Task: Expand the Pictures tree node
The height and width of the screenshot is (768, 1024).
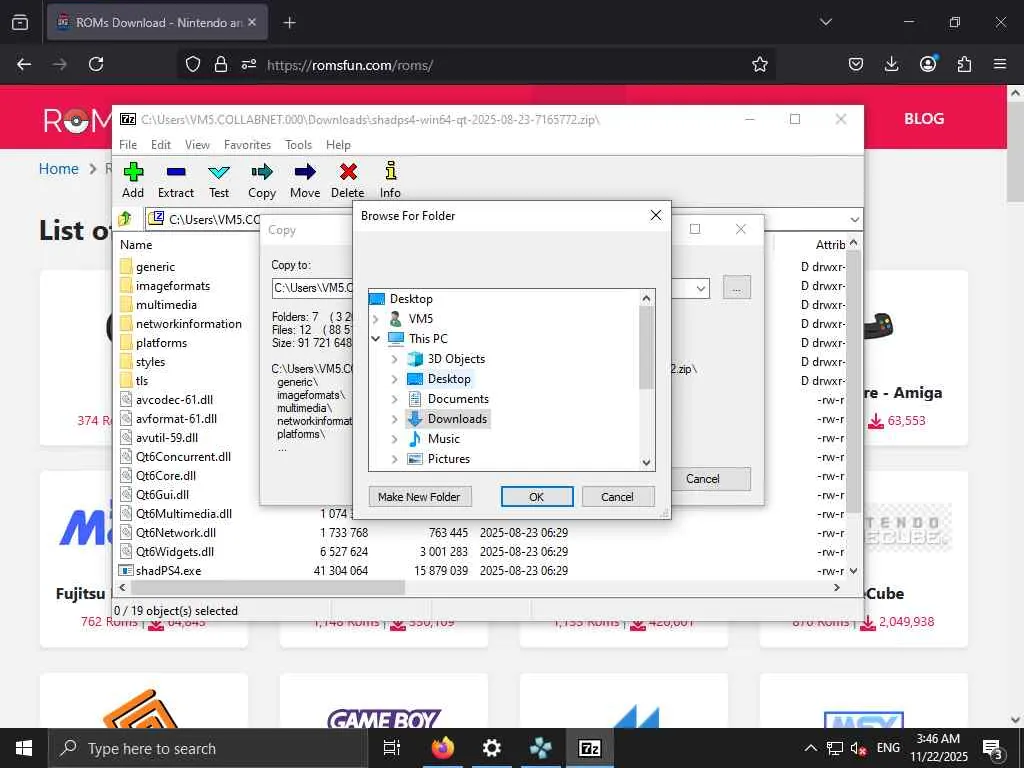Action: [394, 459]
